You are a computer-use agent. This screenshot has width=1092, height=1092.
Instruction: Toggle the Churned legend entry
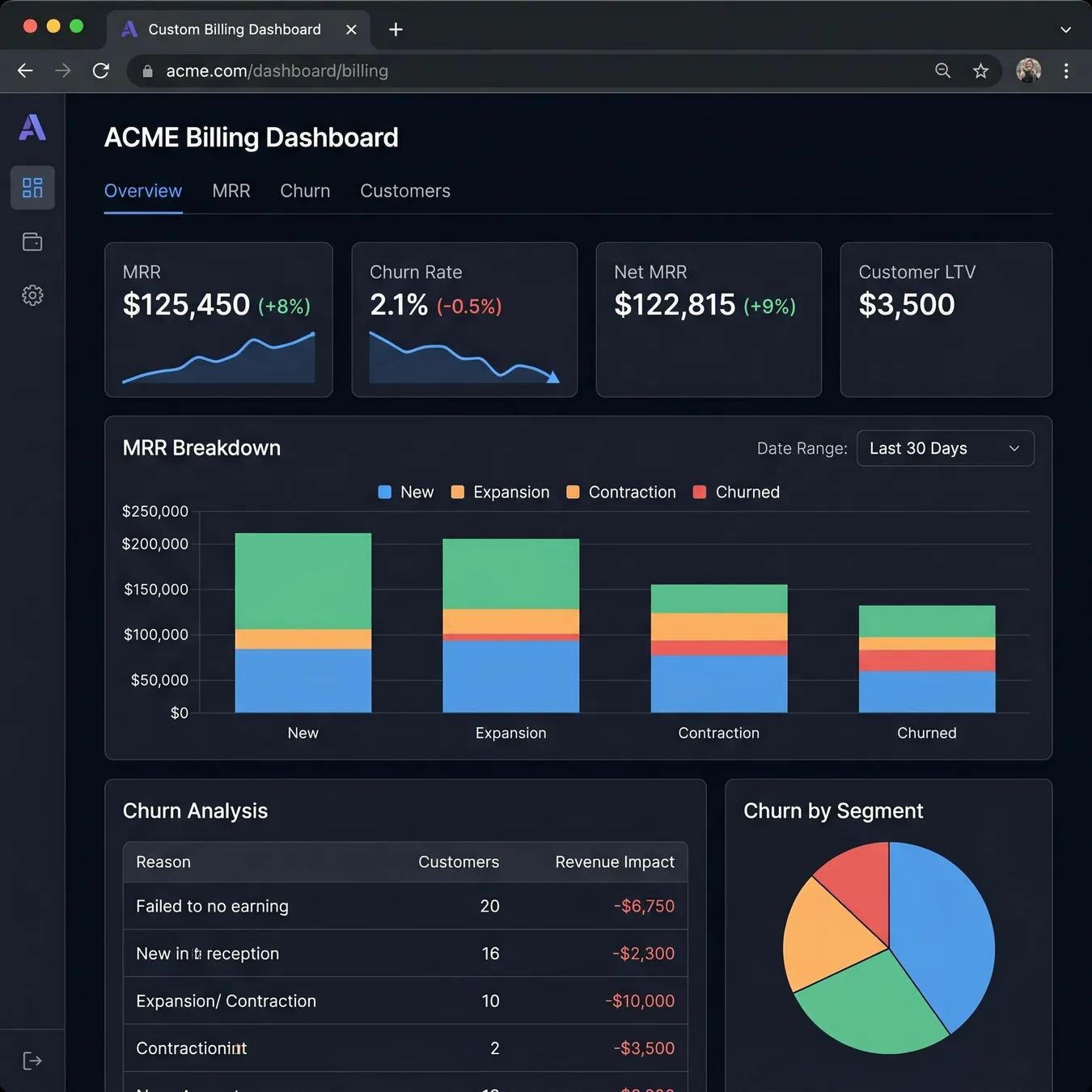click(x=736, y=492)
